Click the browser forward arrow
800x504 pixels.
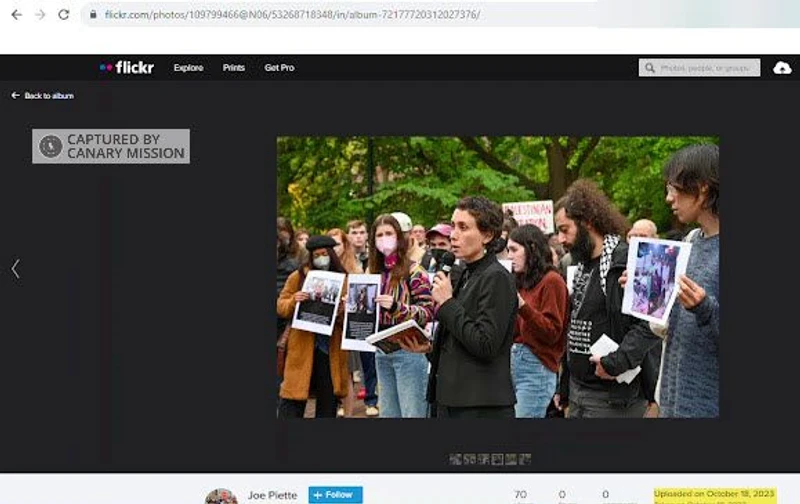coord(40,15)
